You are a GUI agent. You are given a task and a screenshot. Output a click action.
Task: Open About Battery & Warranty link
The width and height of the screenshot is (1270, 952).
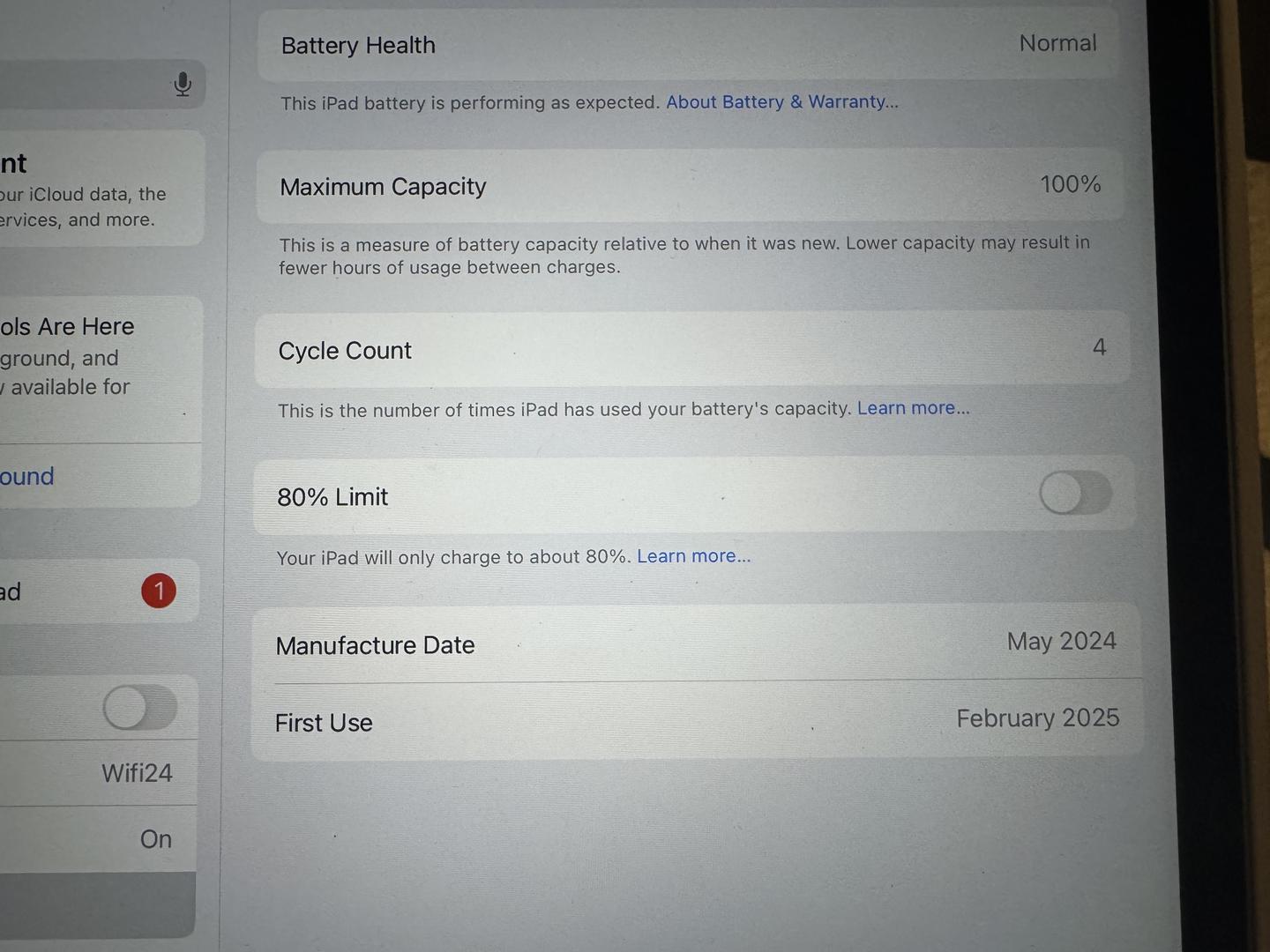(782, 102)
